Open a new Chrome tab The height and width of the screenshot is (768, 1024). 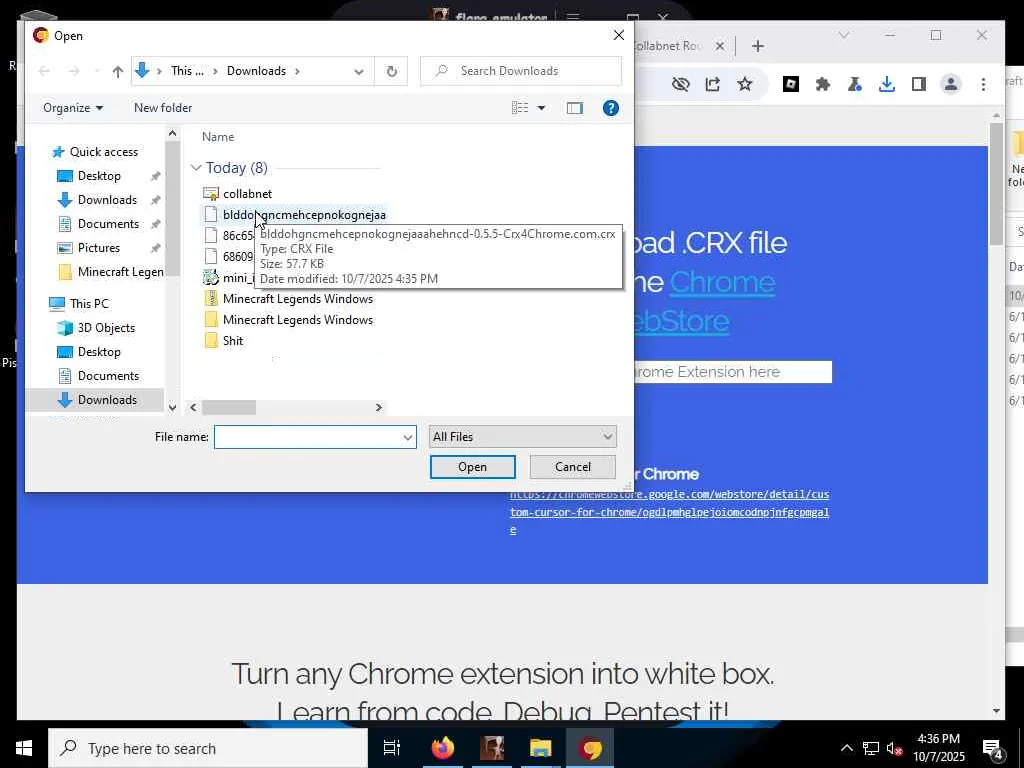758,46
